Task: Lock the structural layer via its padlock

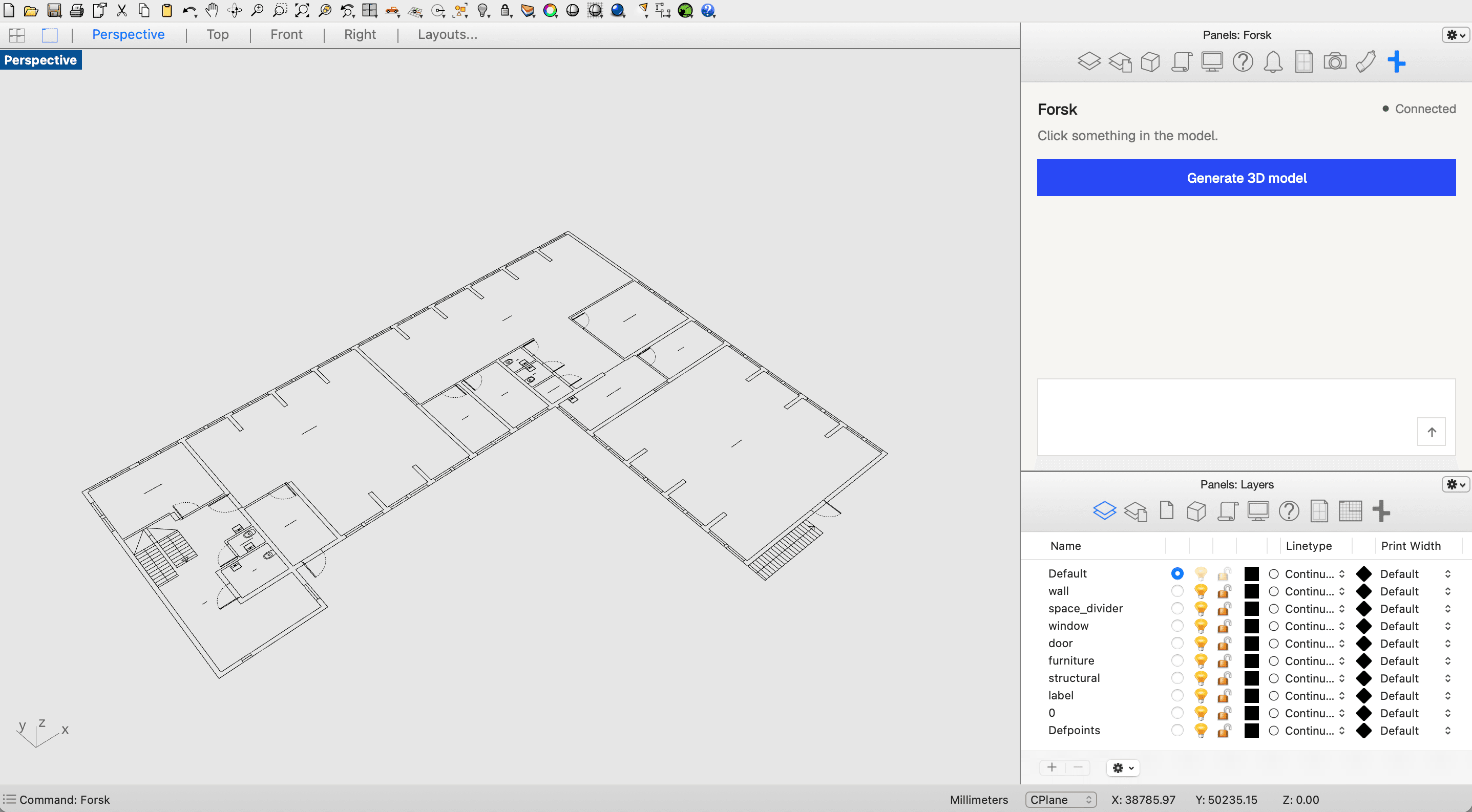Action: (1224, 678)
